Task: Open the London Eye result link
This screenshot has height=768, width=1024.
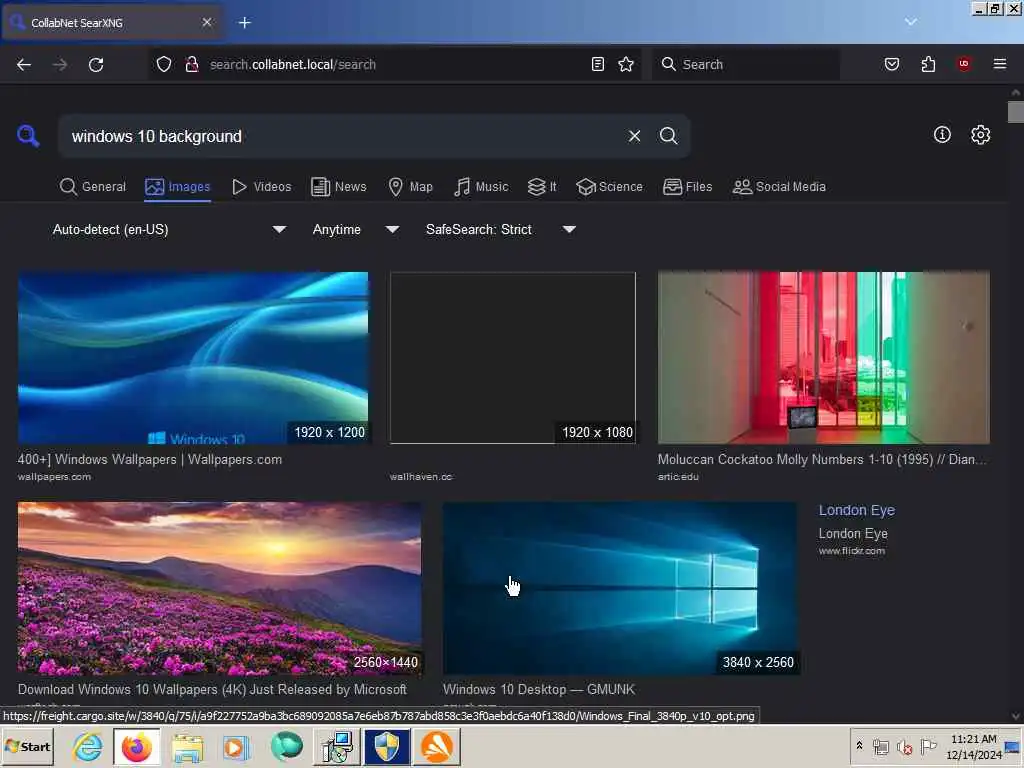Action: click(857, 510)
